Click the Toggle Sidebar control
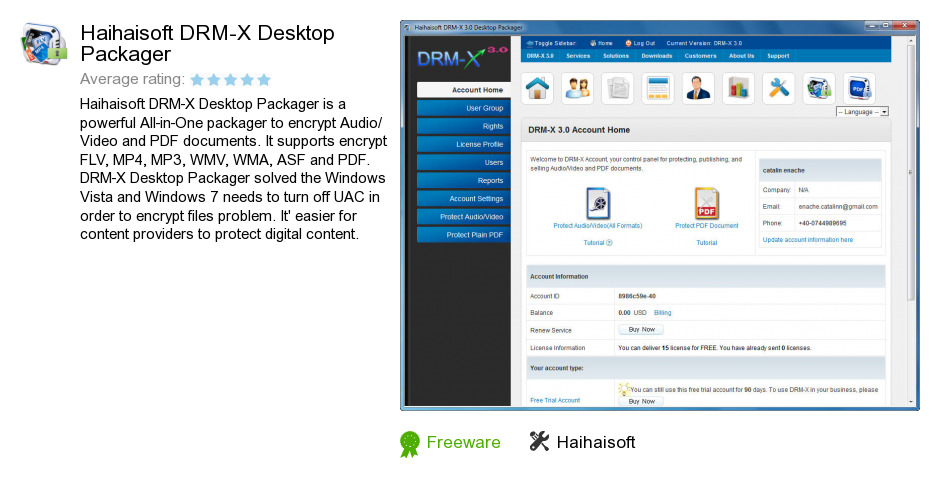The height and width of the screenshot is (488, 940). point(551,43)
